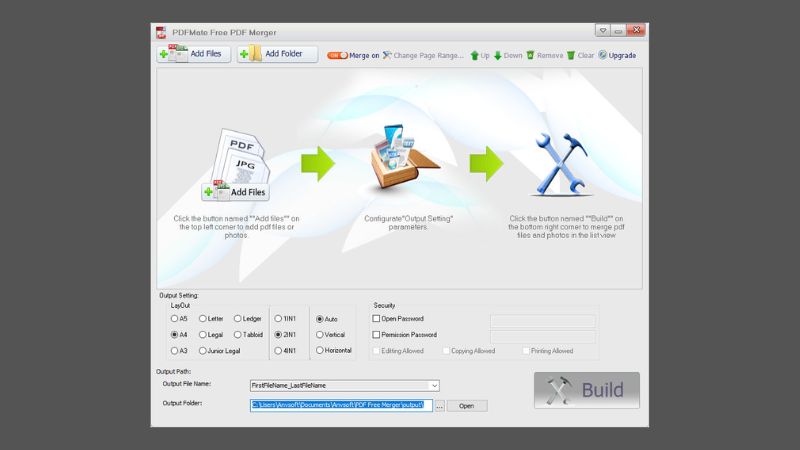
Task: Enable the Open Password checkbox
Action: point(377,318)
